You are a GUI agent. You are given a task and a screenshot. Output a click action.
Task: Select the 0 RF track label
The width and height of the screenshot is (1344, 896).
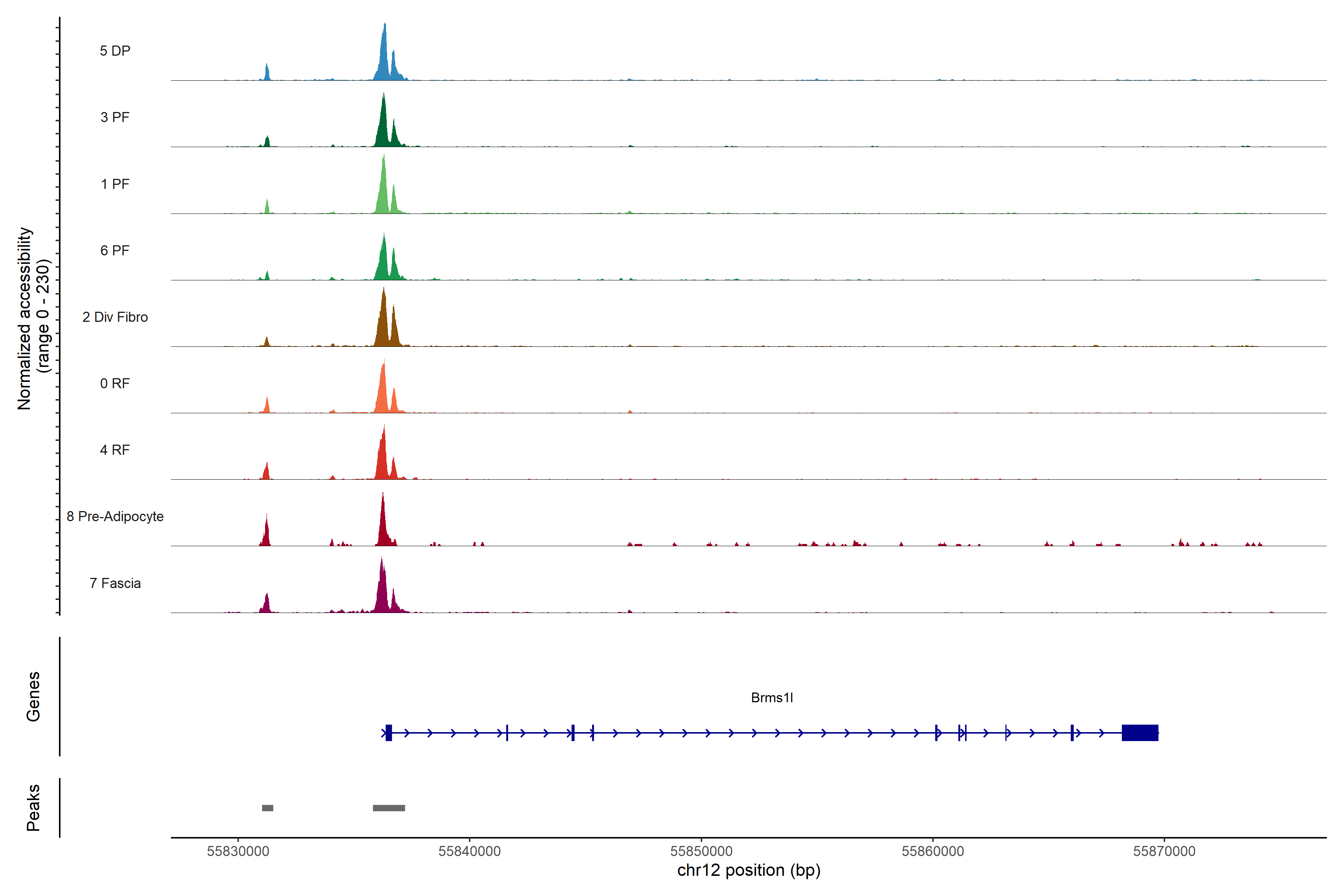115,383
